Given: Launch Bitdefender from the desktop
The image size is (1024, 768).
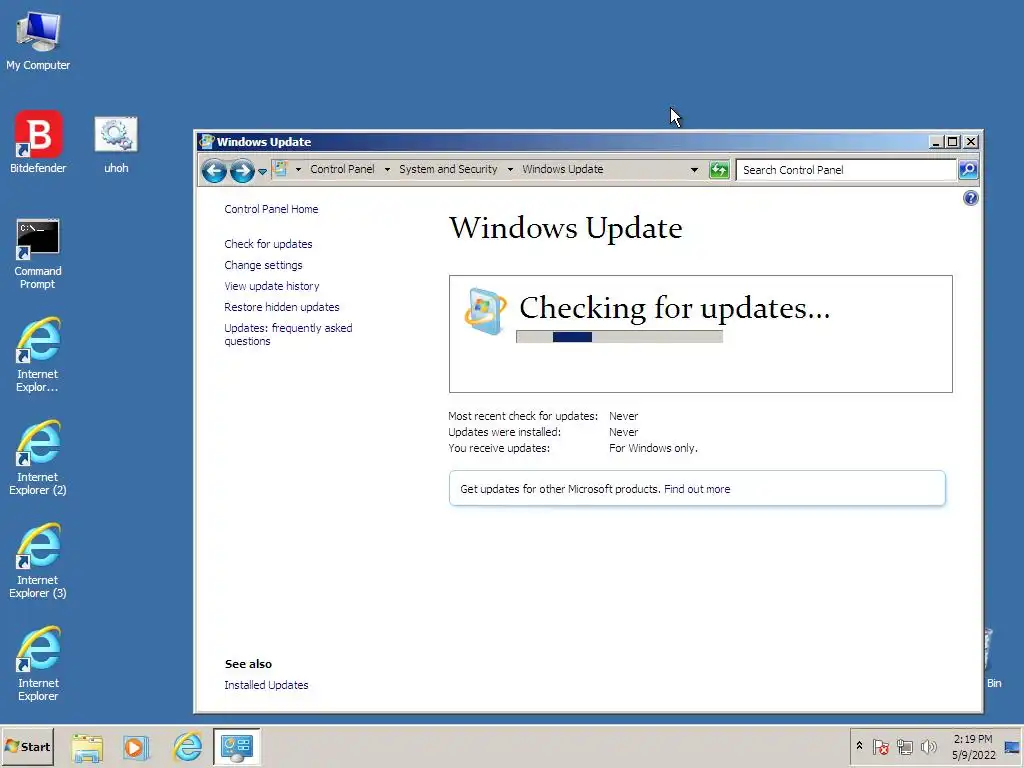Looking at the screenshot, I should pos(38,142).
